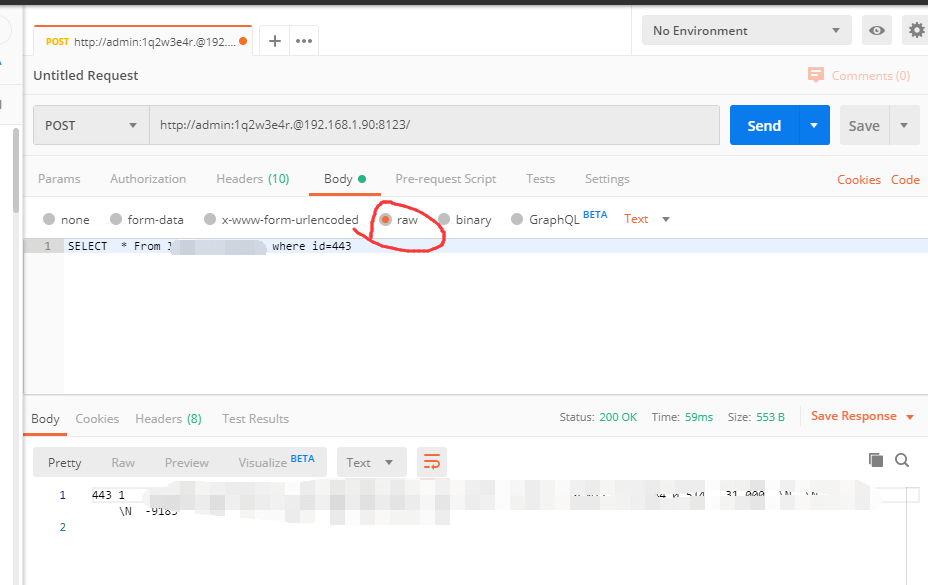Open manage environments gear icon
928x585 pixels.
[x=916, y=31]
